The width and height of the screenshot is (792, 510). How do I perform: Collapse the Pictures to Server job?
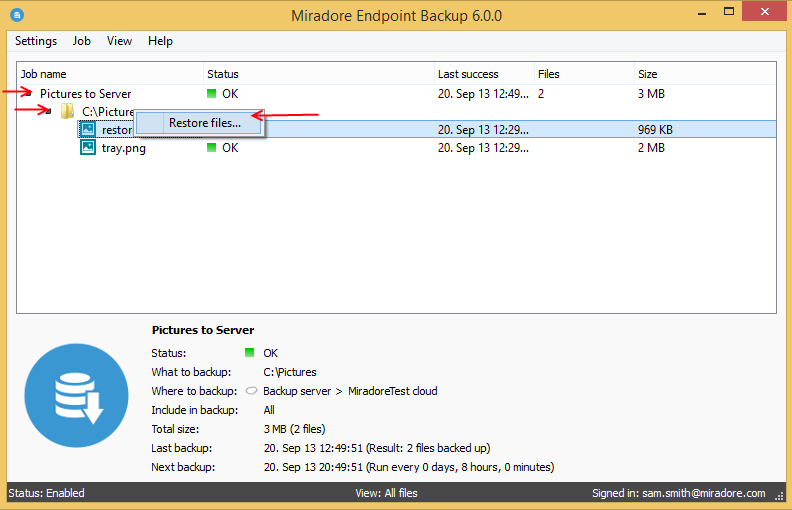coord(29,93)
